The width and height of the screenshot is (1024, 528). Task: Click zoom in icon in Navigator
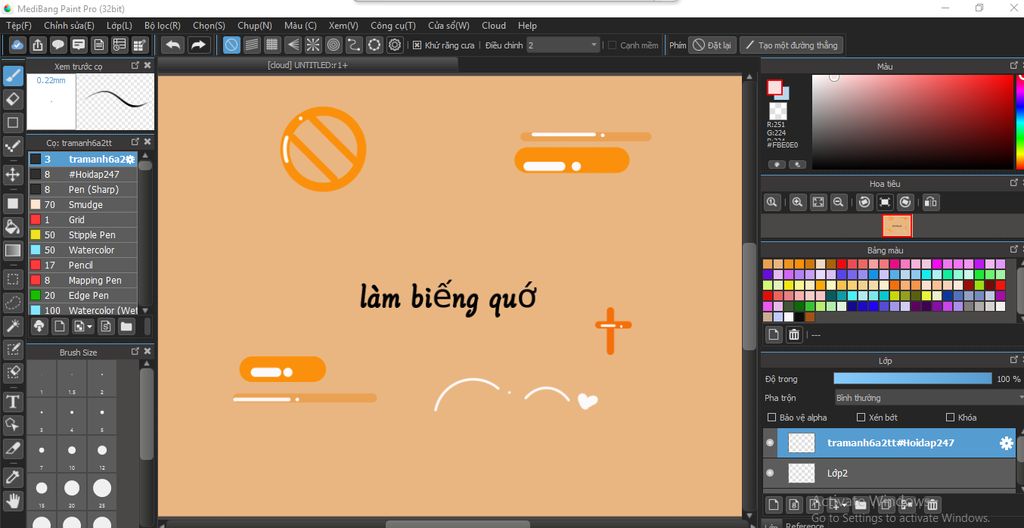click(797, 203)
